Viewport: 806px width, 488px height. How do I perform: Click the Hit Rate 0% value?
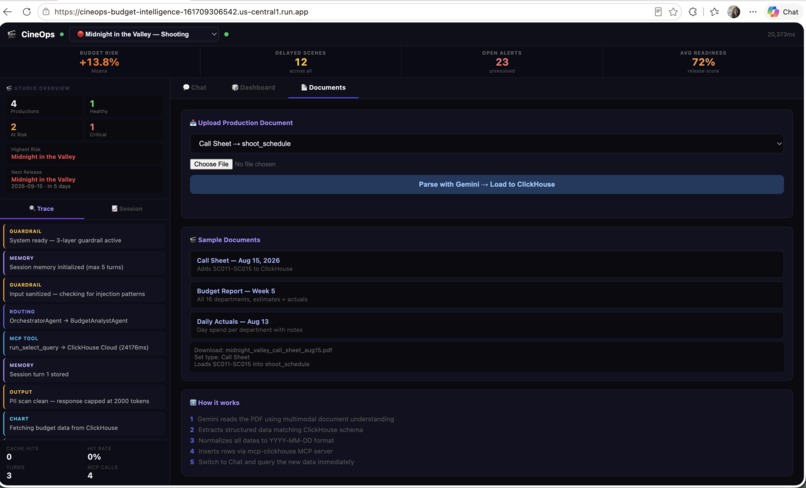click(94, 457)
